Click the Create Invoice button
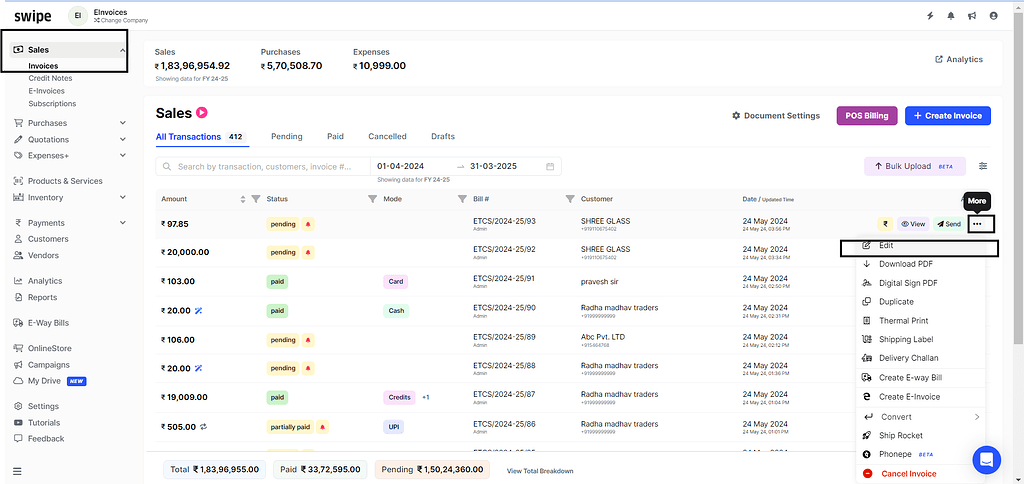The image size is (1024, 484). pyautogui.click(x=947, y=116)
